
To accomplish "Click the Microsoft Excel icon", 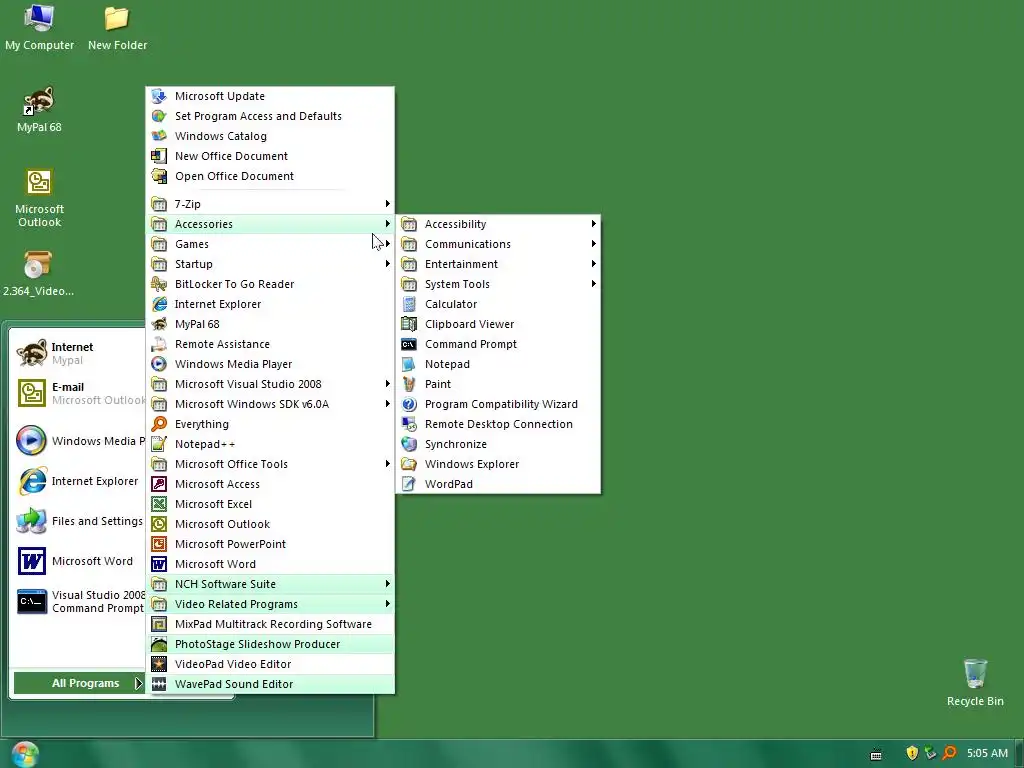I will (x=159, y=504).
